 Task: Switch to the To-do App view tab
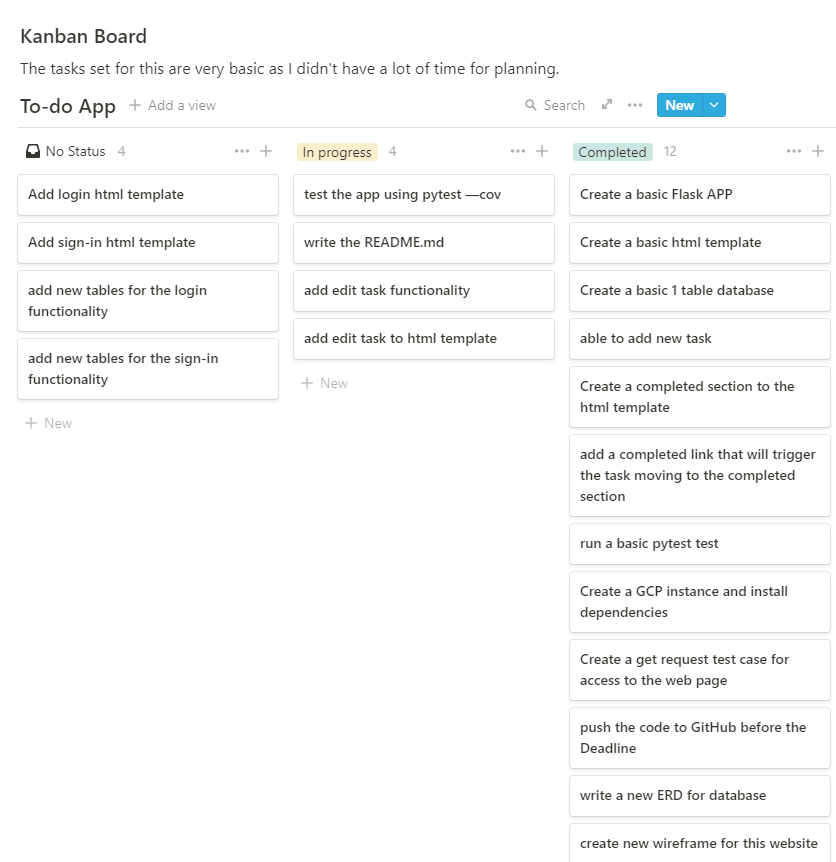pyautogui.click(x=67, y=104)
